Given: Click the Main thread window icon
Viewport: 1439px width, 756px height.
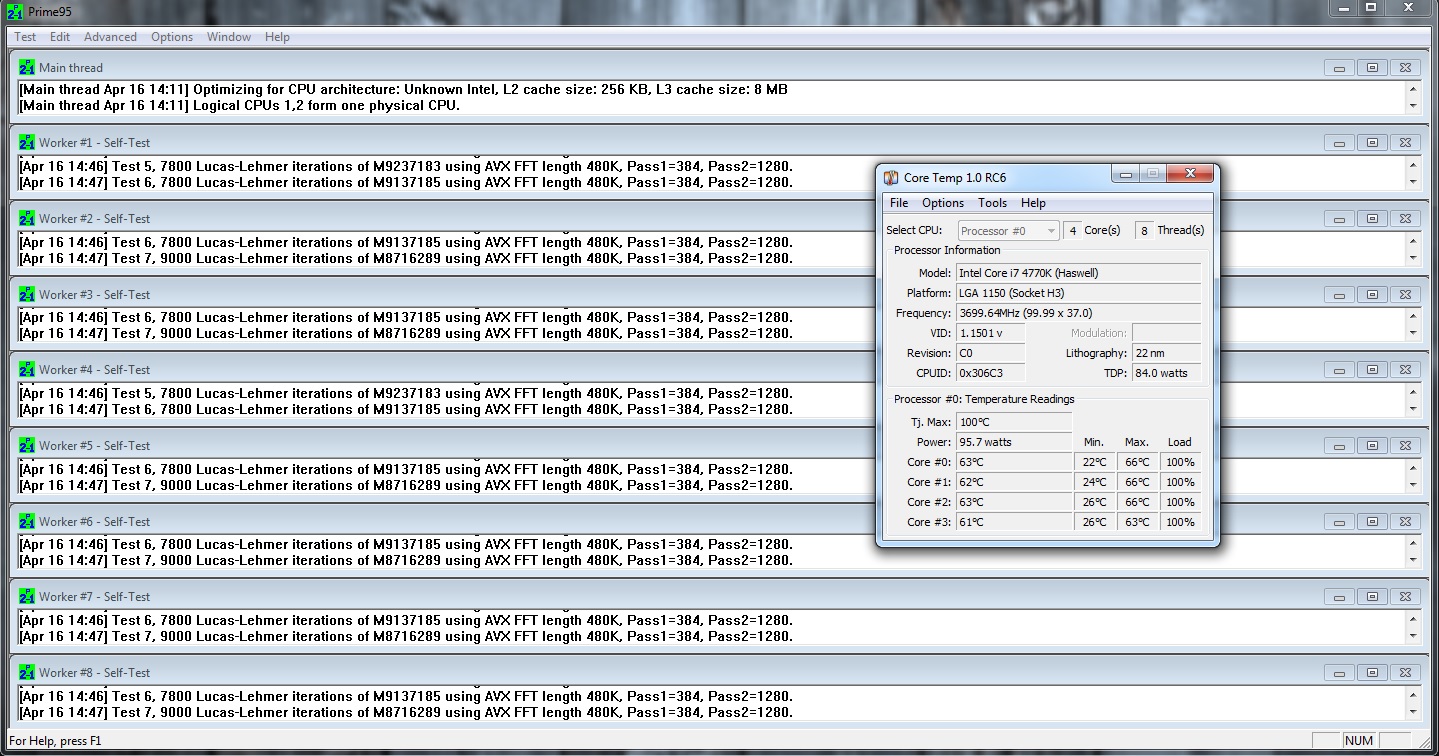Looking at the screenshot, I should click(x=27, y=67).
